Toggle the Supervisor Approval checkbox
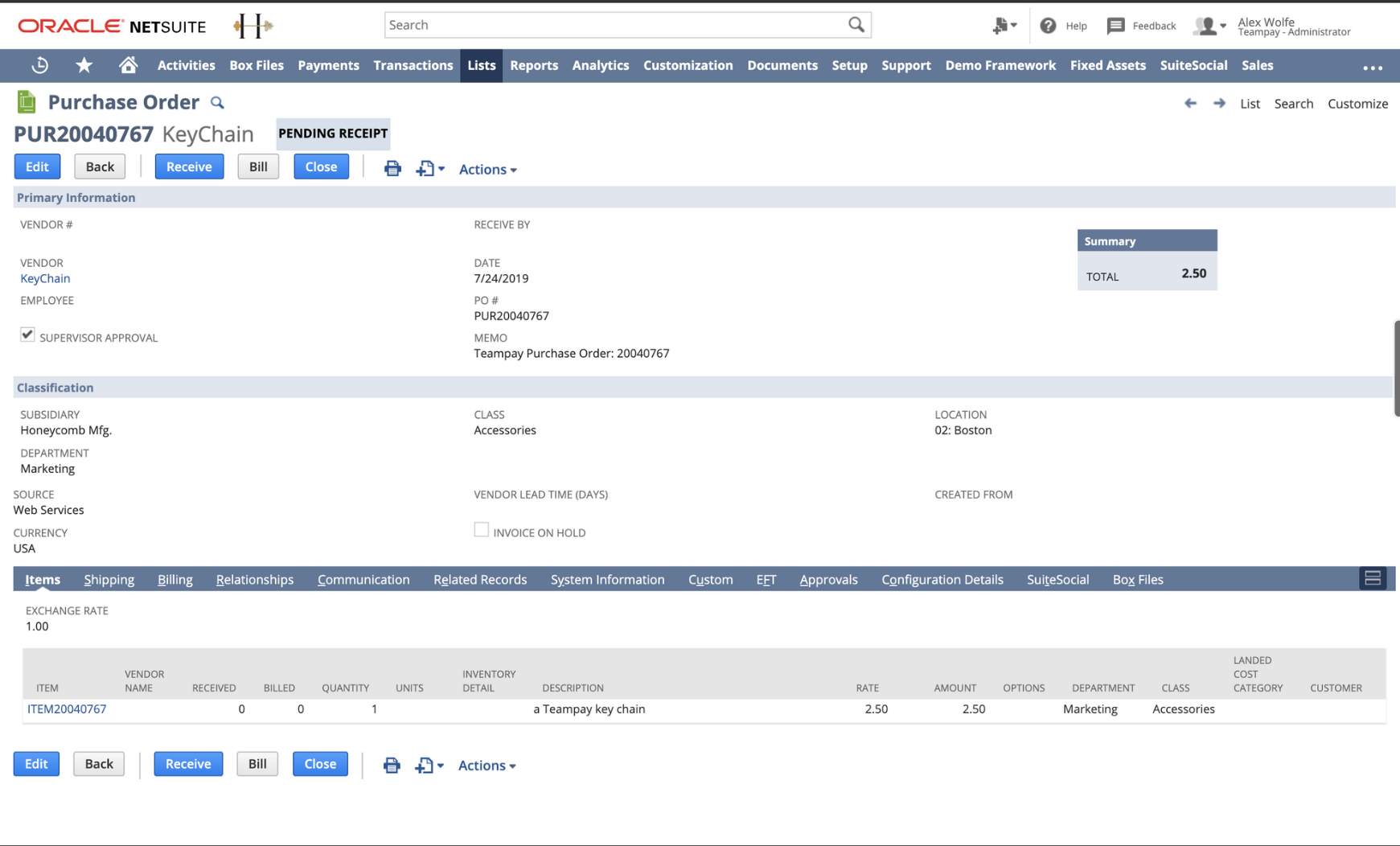Viewport: 1400px width, 846px height. [27, 335]
